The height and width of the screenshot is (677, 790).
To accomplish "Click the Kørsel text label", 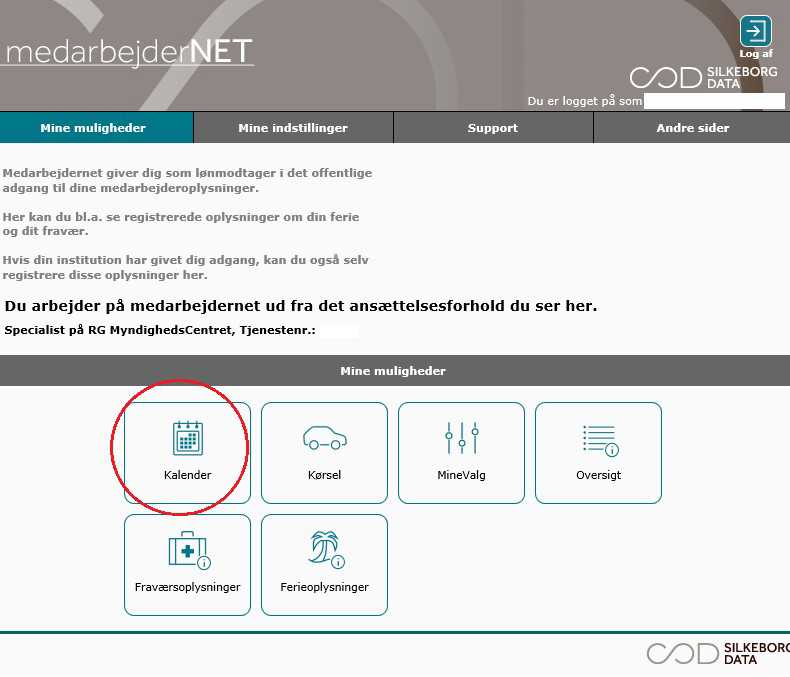I will coord(324,475).
